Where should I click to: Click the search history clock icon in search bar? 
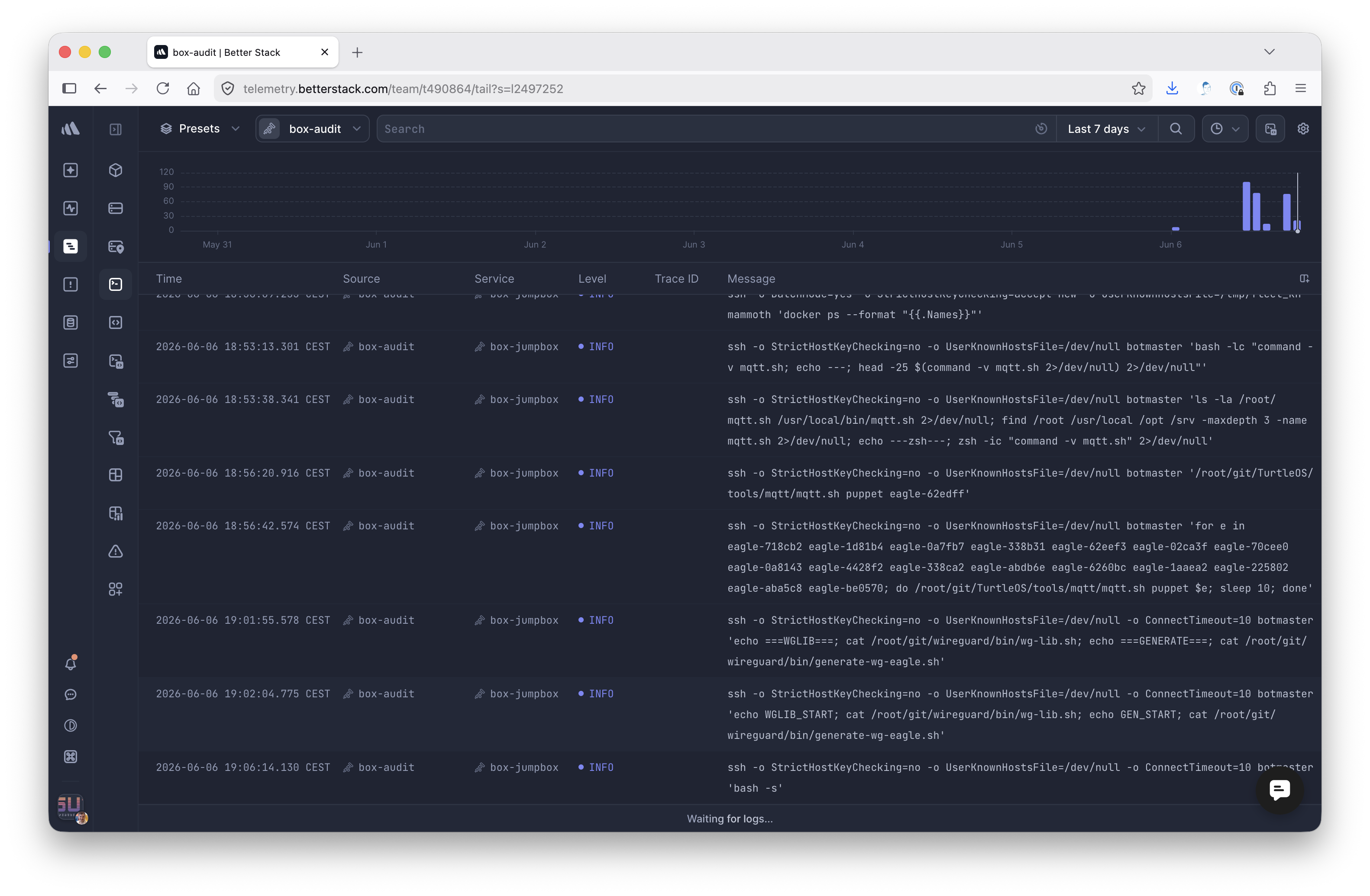point(1041,129)
